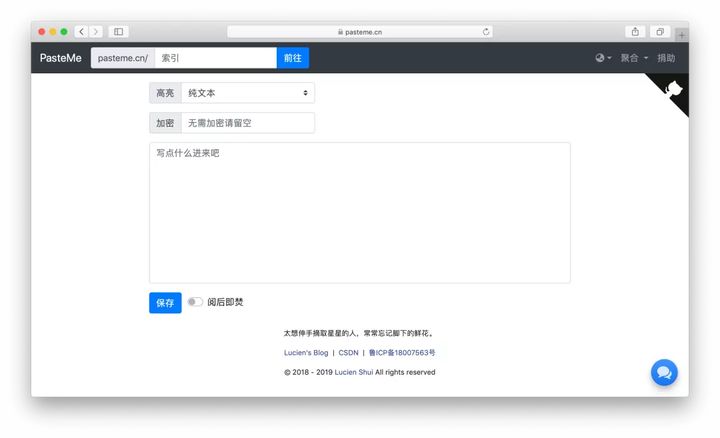Open the Lucien's Blog footer link
The image size is (720, 438).
coord(306,353)
